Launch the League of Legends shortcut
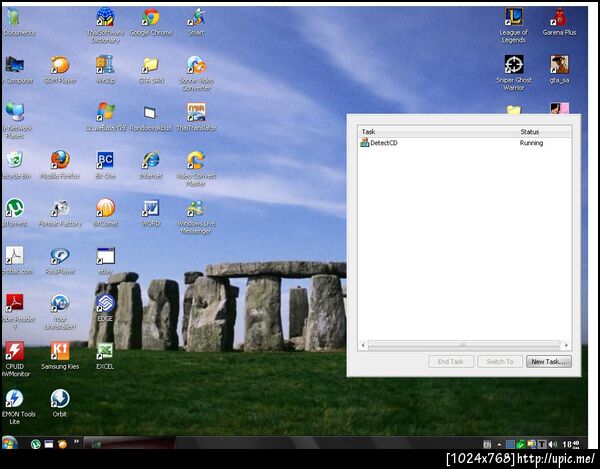Viewport: 600px width, 469px height. [x=514, y=25]
